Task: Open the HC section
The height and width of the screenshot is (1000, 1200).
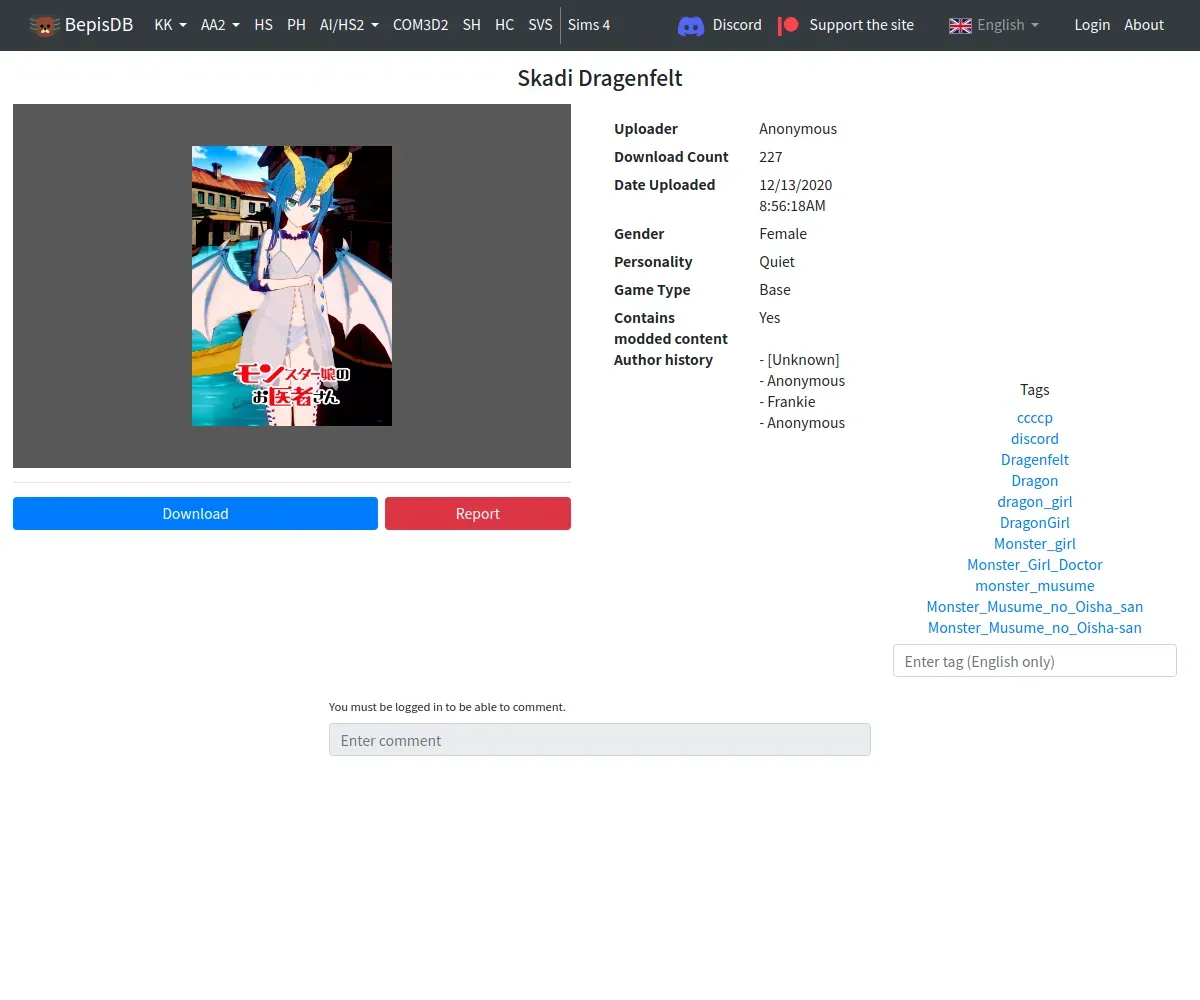Action: click(x=504, y=25)
